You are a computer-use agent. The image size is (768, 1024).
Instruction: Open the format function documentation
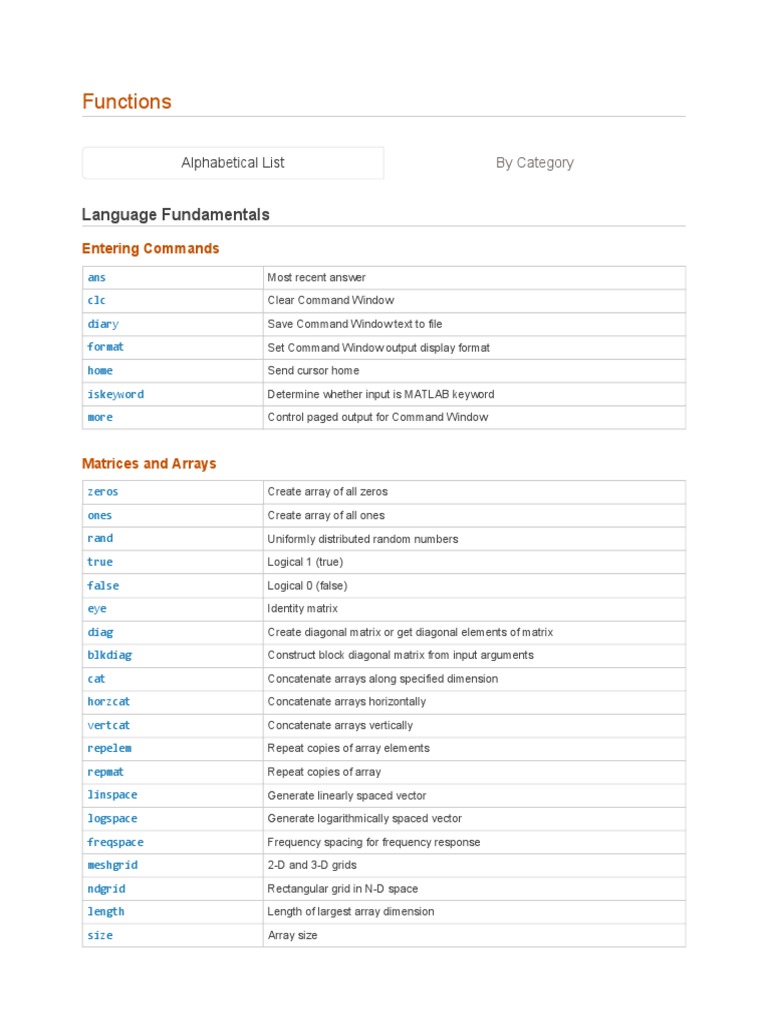tap(105, 347)
